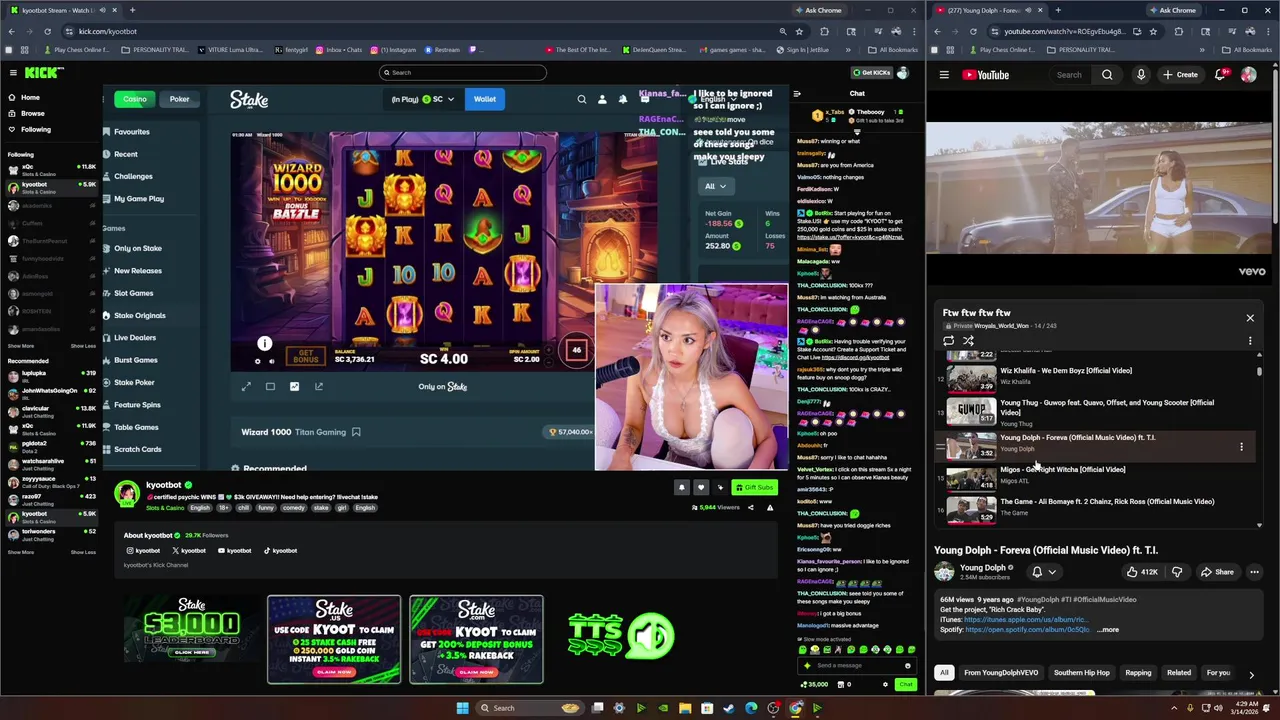Open the Stake user profile icon
The height and width of the screenshot is (720, 1280).
602,99
